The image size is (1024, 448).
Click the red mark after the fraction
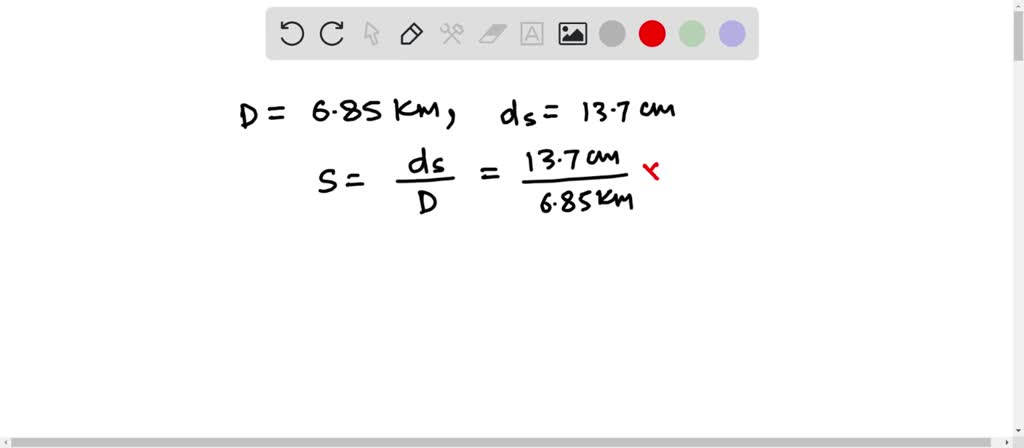pyautogui.click(x=651, y=171)
